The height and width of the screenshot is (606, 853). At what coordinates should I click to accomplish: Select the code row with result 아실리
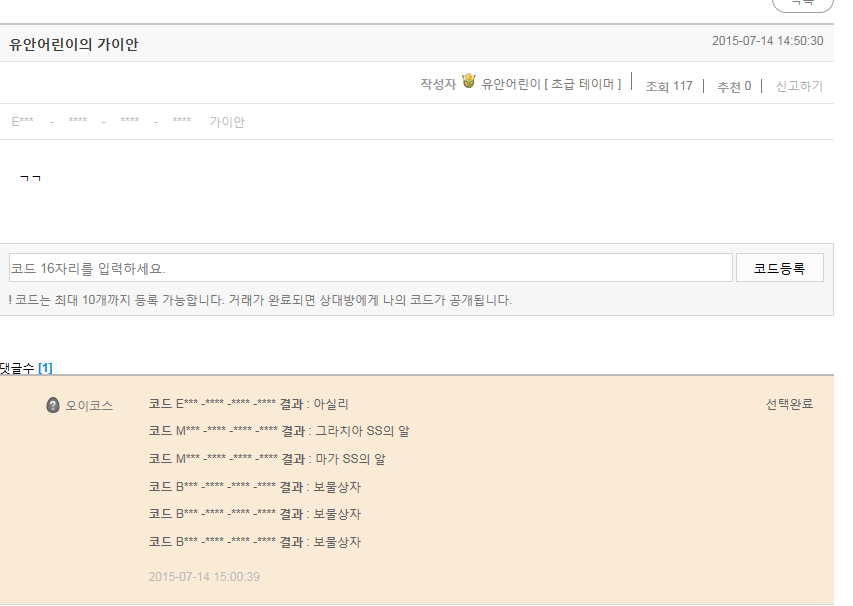(248, 404)
